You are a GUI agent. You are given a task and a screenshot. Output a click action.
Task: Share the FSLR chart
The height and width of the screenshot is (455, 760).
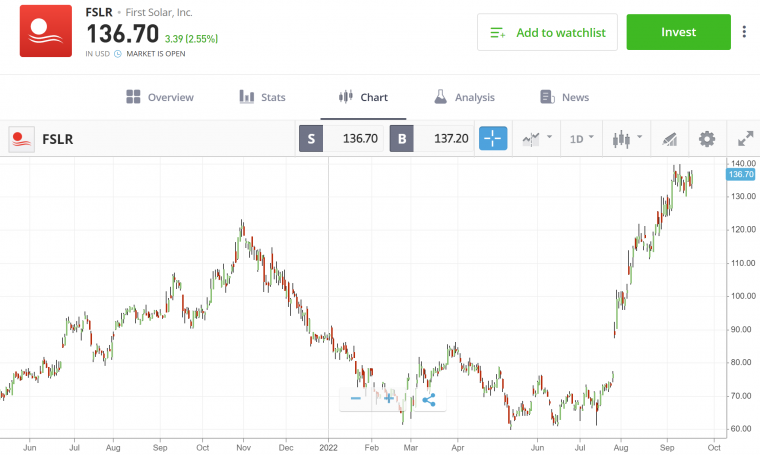click(429, 399)
